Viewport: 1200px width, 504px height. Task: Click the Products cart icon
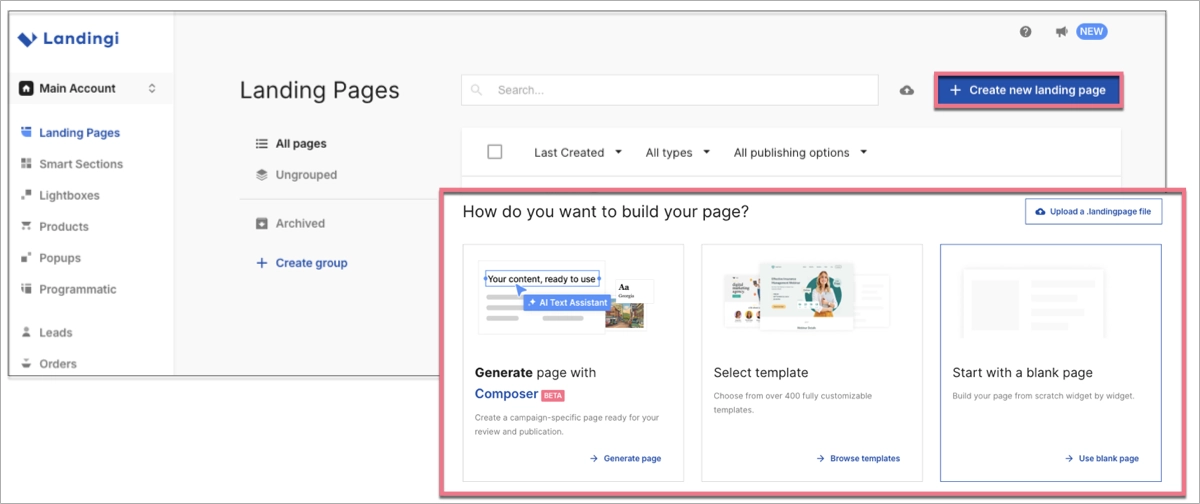coord(27,227)
